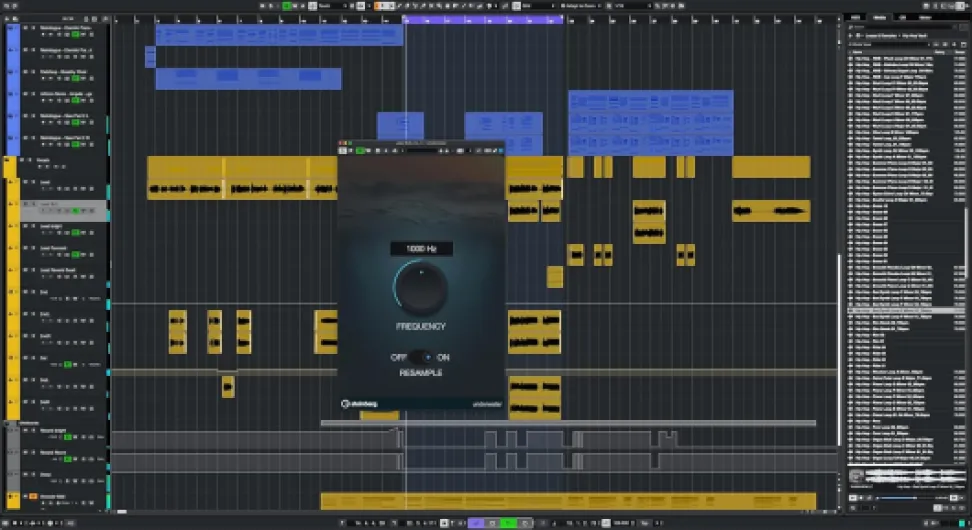972x530 pixels.
Task: Toggle the Resample OFF/ON switch
Action: tap(421, 357)
